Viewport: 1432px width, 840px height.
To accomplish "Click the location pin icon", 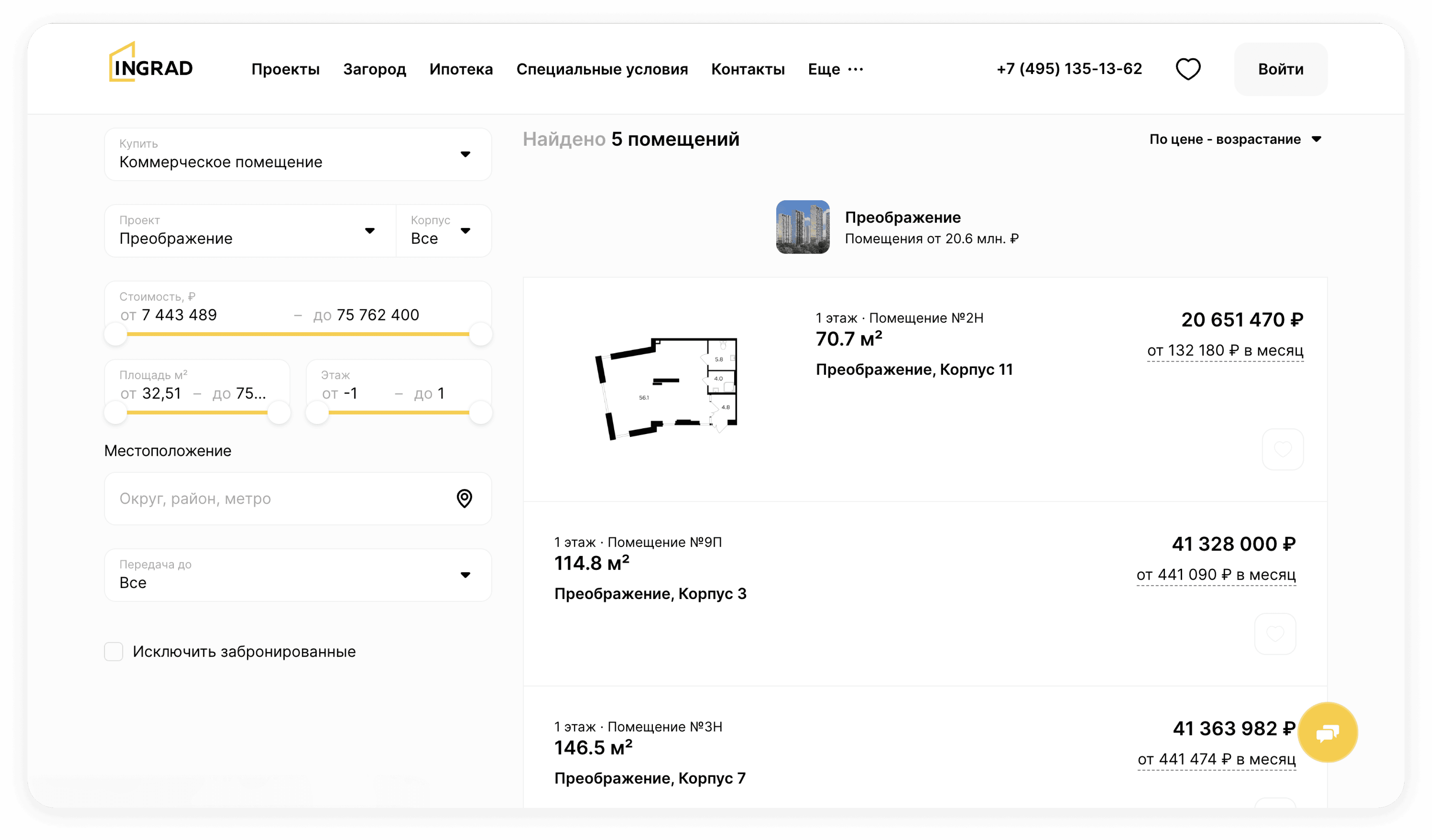I will point(464,498).
